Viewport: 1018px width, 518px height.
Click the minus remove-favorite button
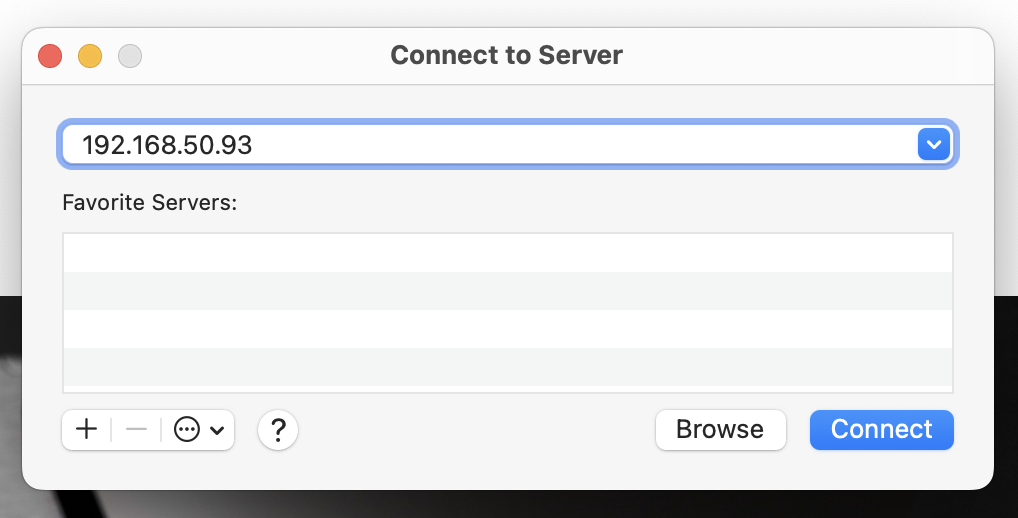pos(136,430)
